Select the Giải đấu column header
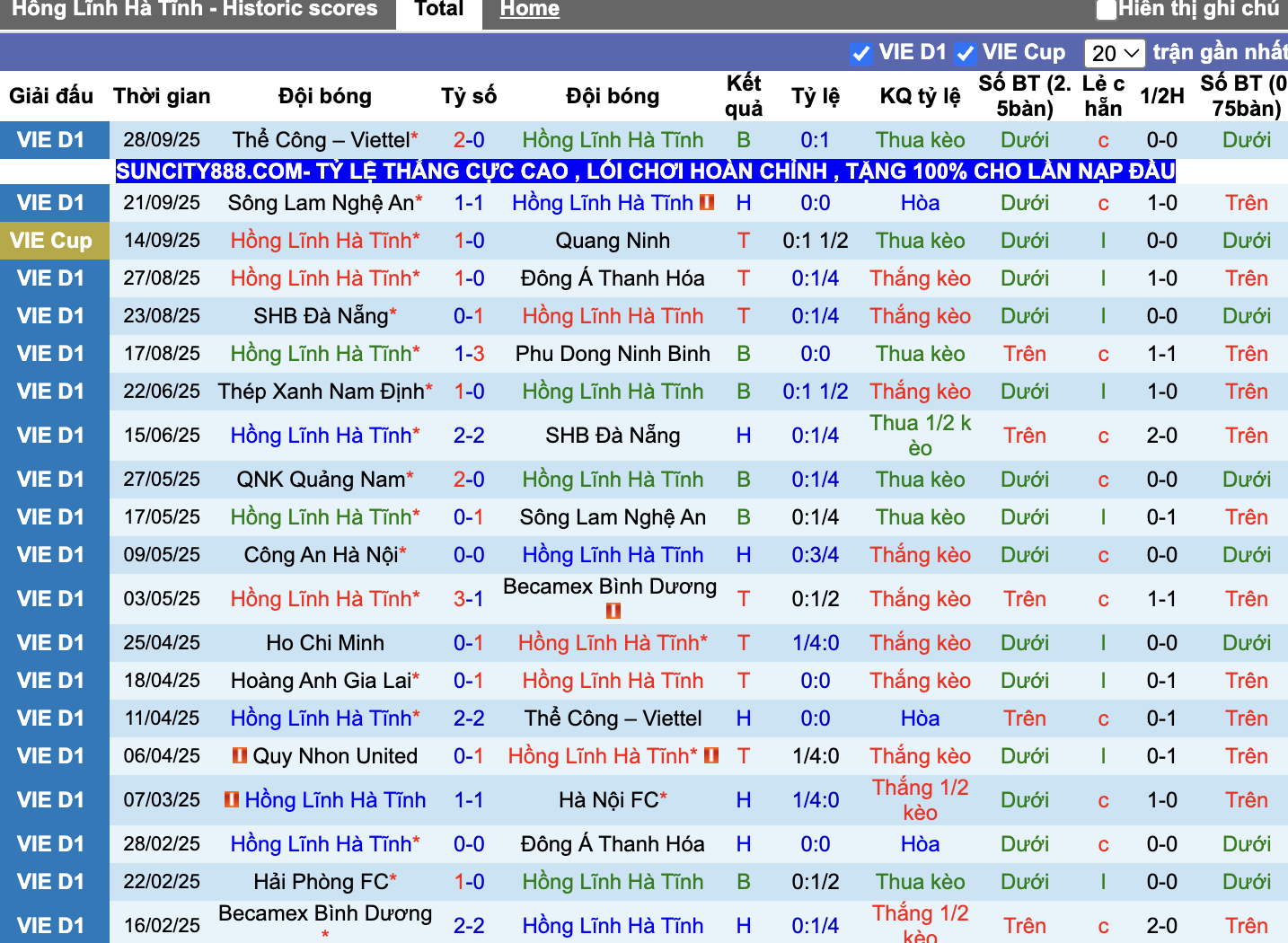The height and width of the screenshot is (943, 1288). (51, 96)
